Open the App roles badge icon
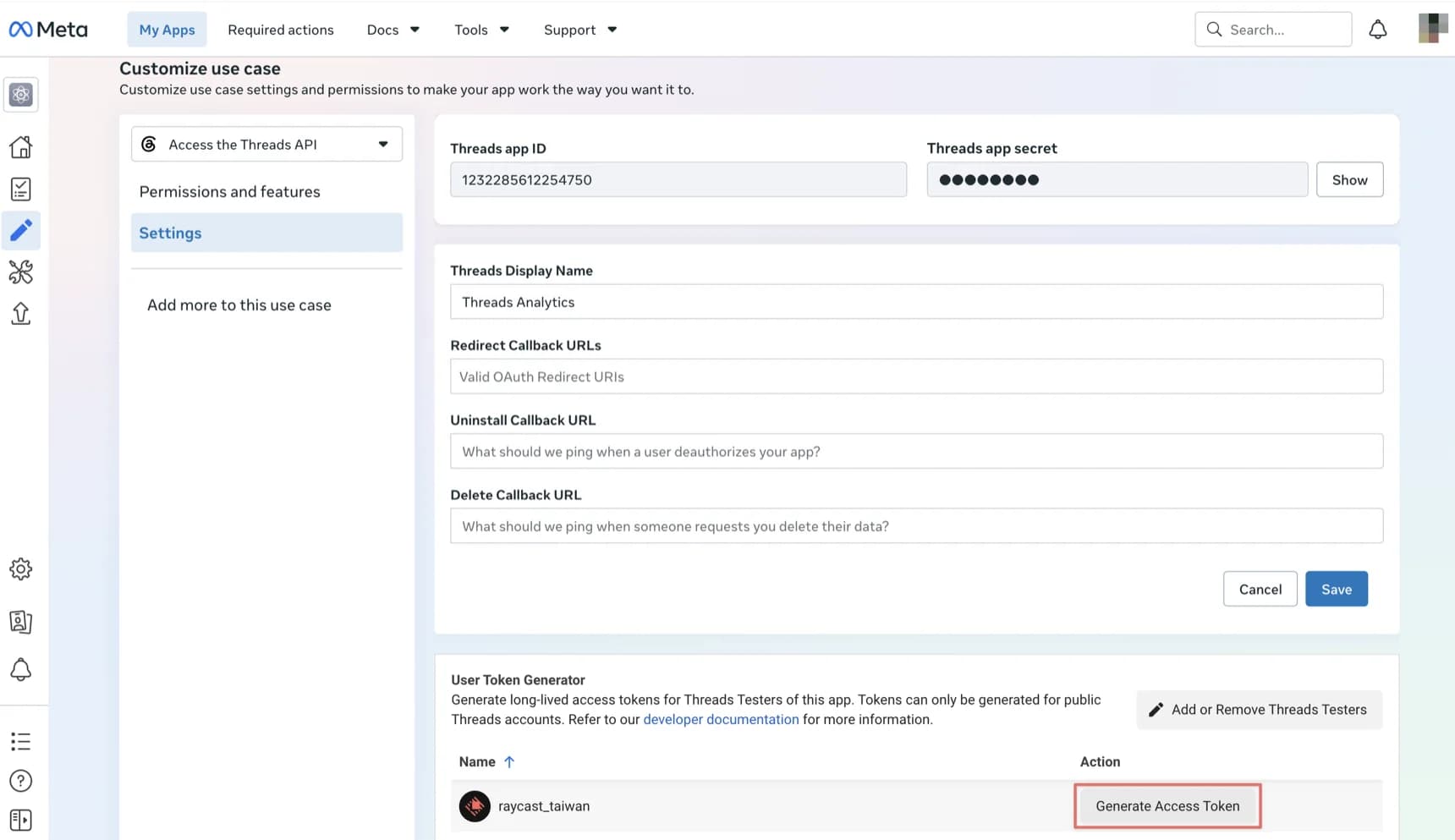Viewport: 1455px width, 840px height. click(21, 622)
